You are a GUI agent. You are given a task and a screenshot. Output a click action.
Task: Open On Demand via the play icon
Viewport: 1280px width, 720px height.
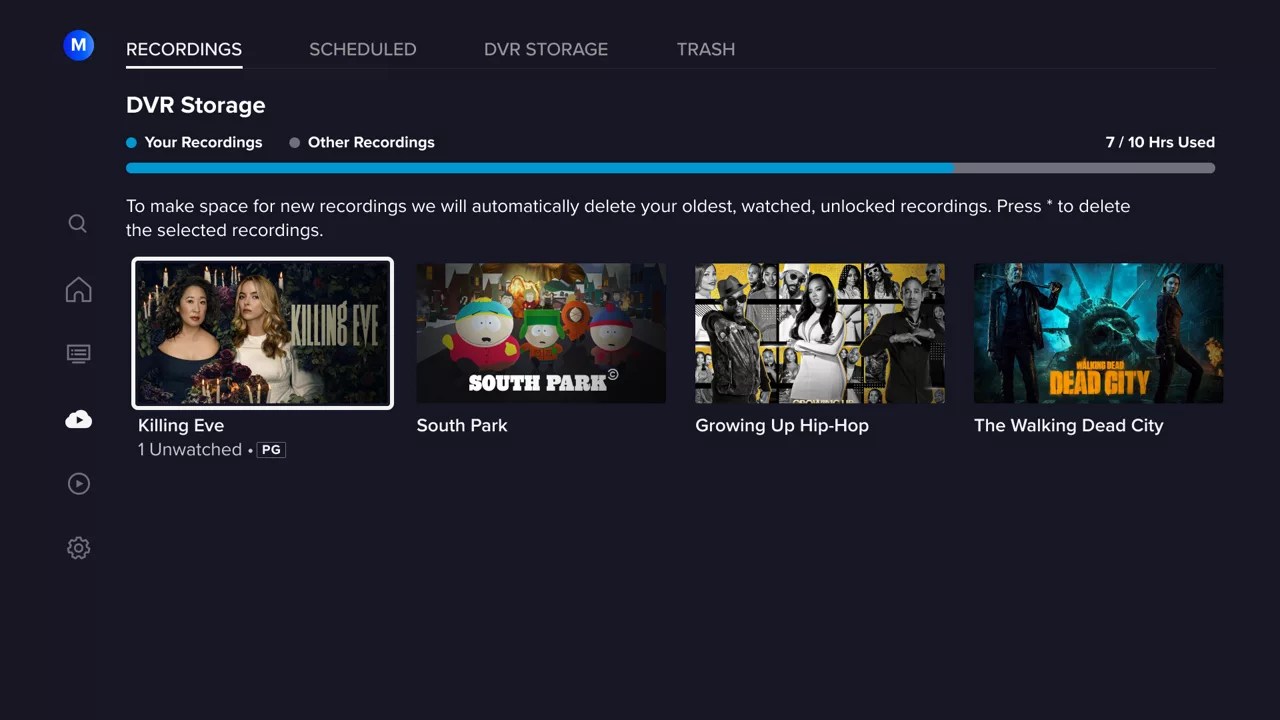[78, 483]
